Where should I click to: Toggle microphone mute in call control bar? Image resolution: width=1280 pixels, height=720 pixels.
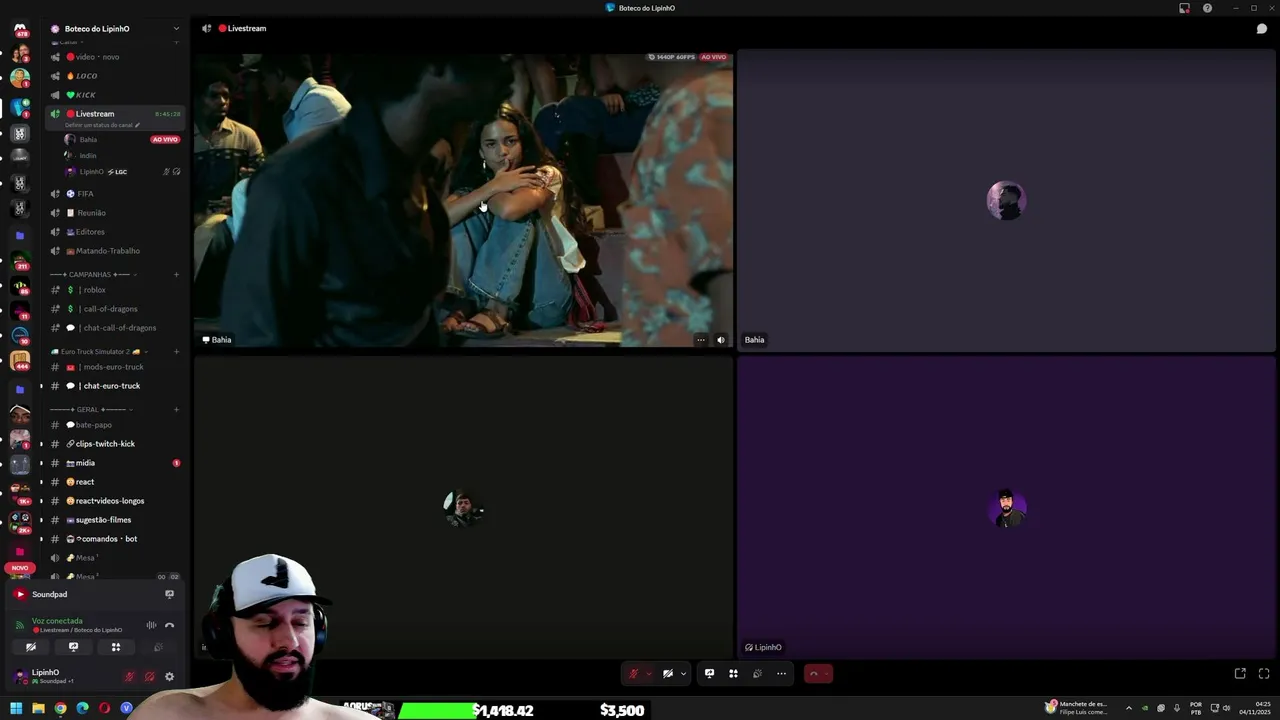click(x=633, y=674)
